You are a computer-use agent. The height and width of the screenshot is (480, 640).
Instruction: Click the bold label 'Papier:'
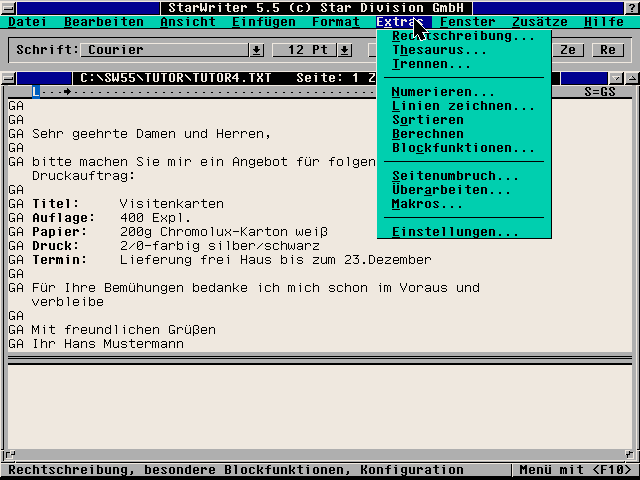pyautogui.click(x=59, y=232)
